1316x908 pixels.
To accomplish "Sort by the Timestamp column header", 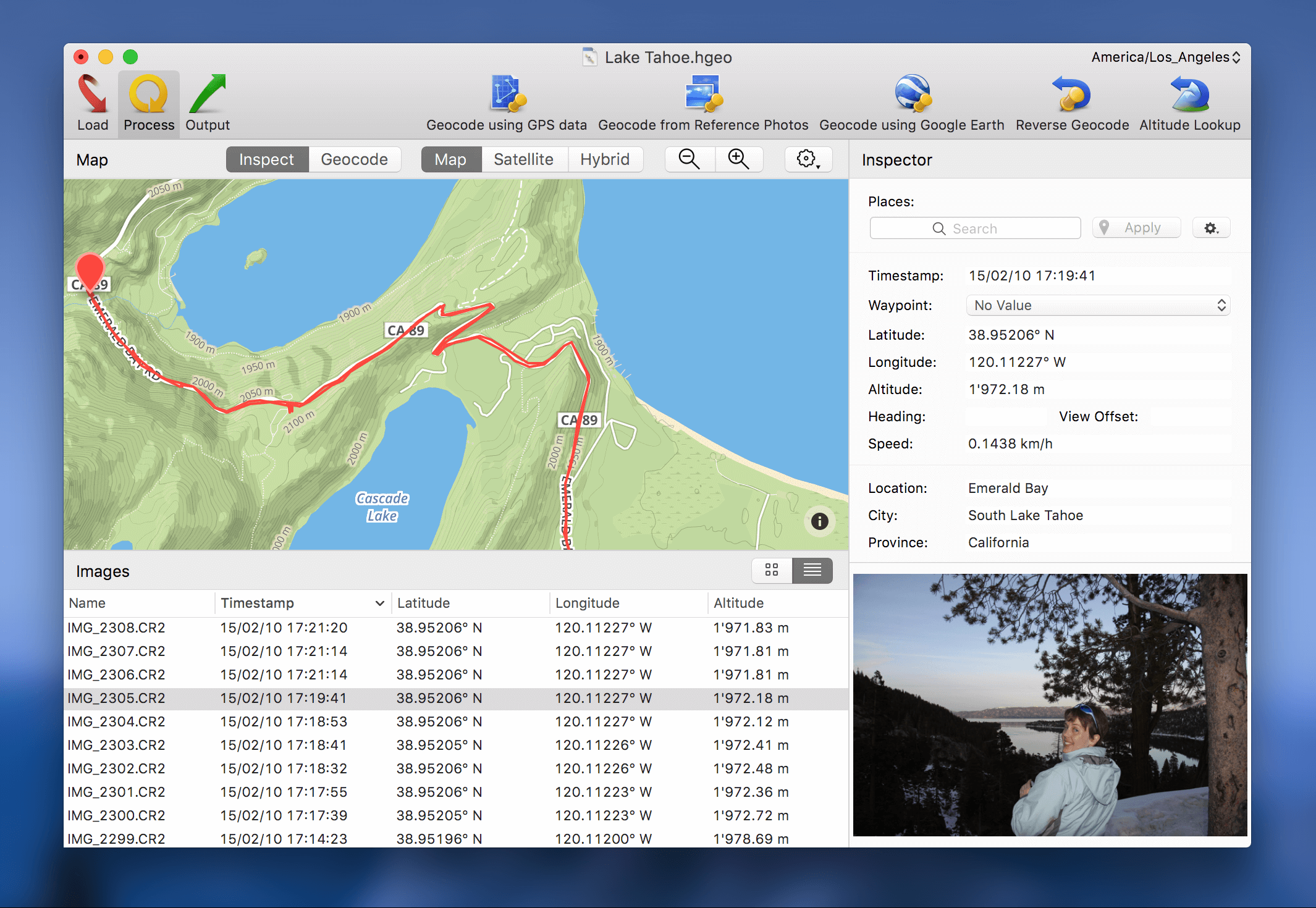I will [x=303, y=603].
